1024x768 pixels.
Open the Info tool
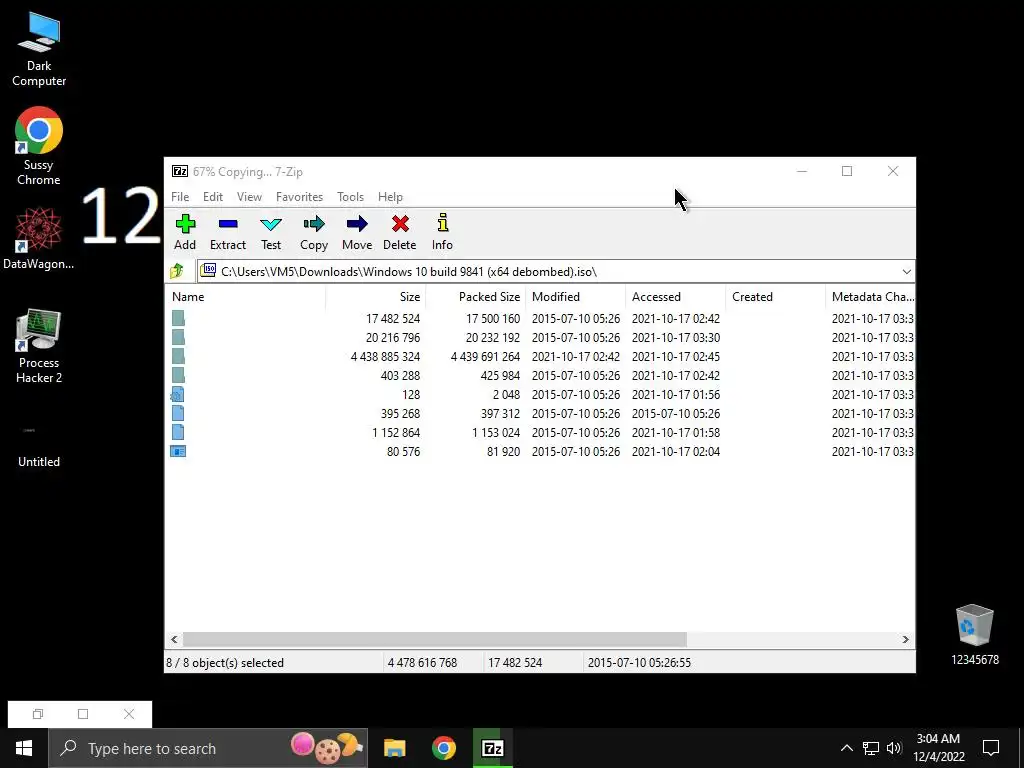[442, 232]
